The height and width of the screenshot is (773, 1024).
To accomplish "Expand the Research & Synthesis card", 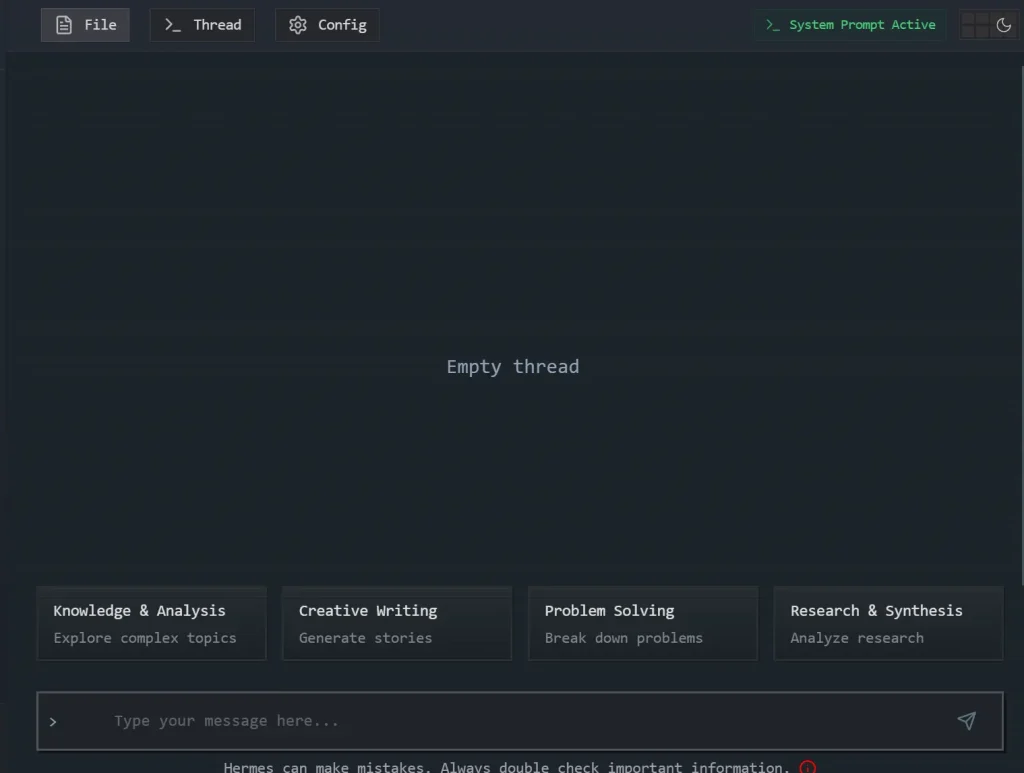I will click(x=888, y=623).
